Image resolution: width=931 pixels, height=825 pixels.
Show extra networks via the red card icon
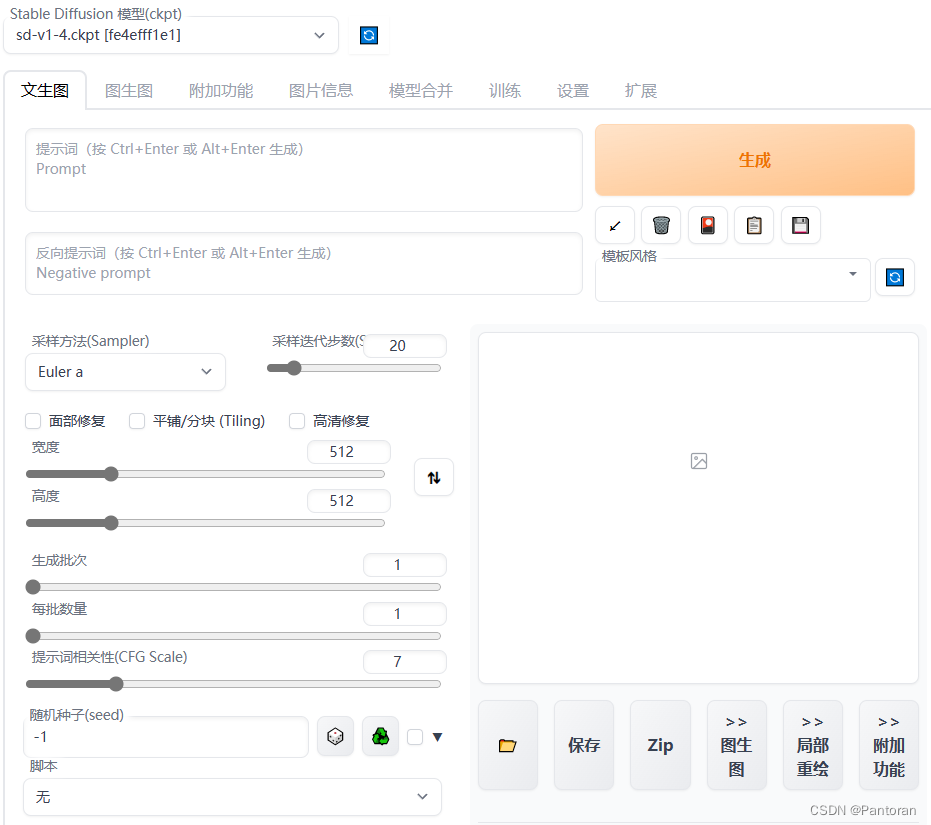pyautogui.click(x=708, y=226)
